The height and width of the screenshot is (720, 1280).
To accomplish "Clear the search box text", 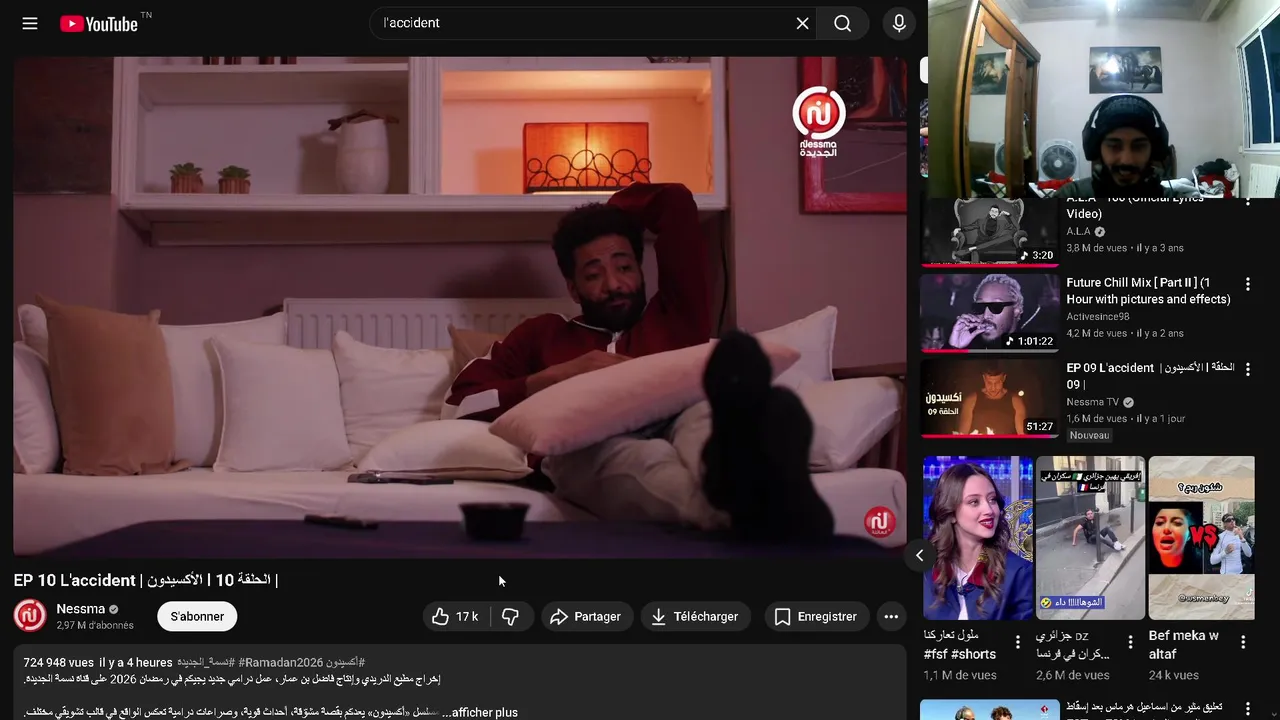I will pyautogui.click(x=802, y=23).
